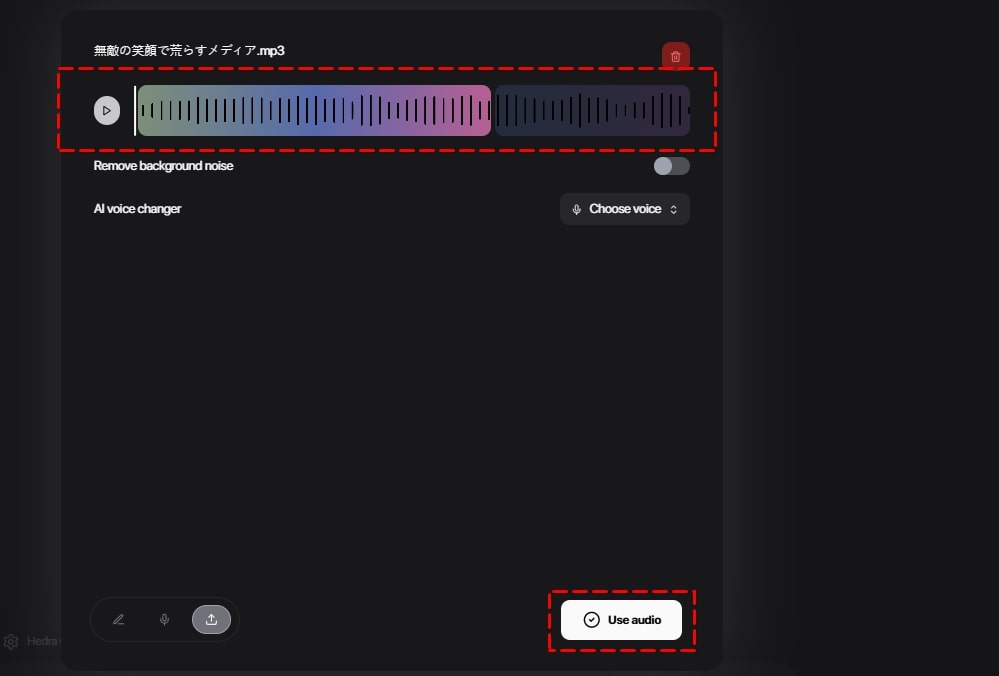999x676 pixels.
Task: Open the Choose voice dropdown
Action: tap(624, 209)
